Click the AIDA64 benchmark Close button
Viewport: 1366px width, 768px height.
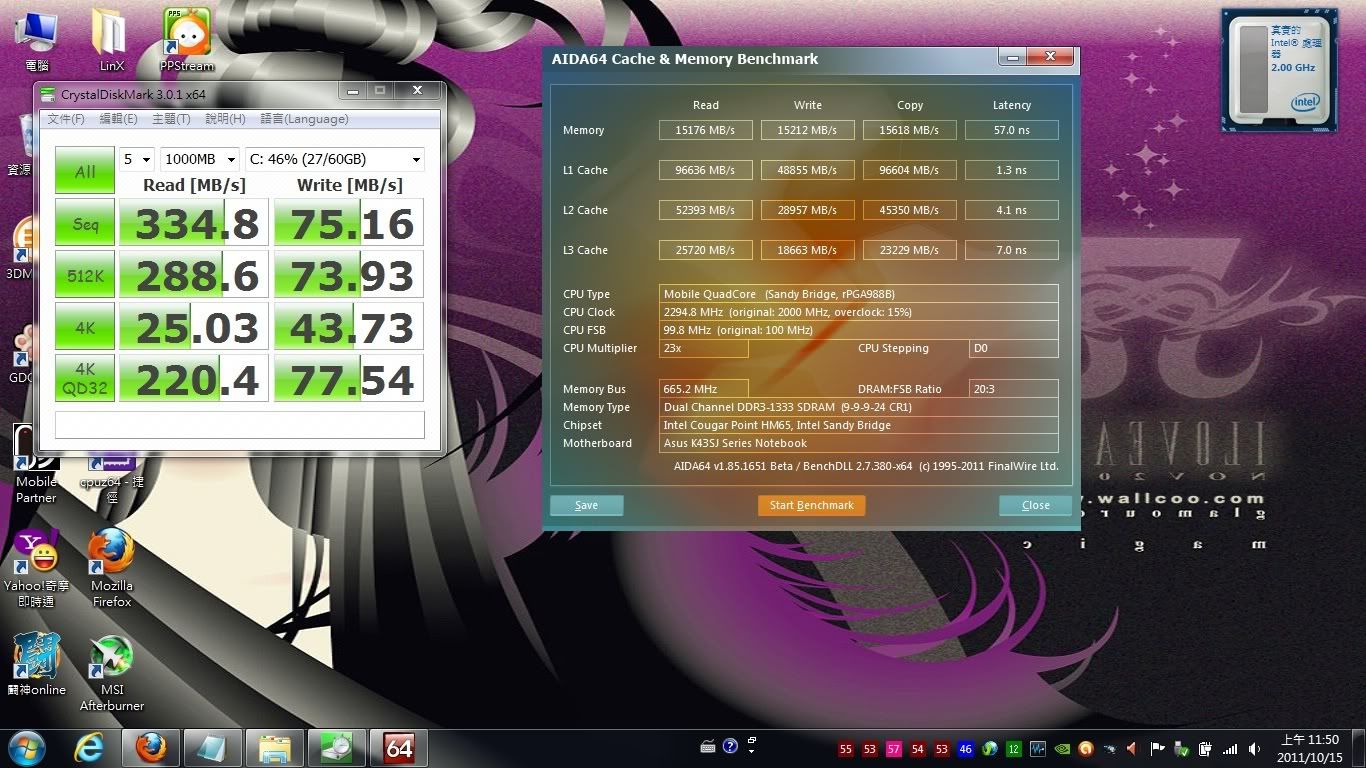coord(1035,505)
